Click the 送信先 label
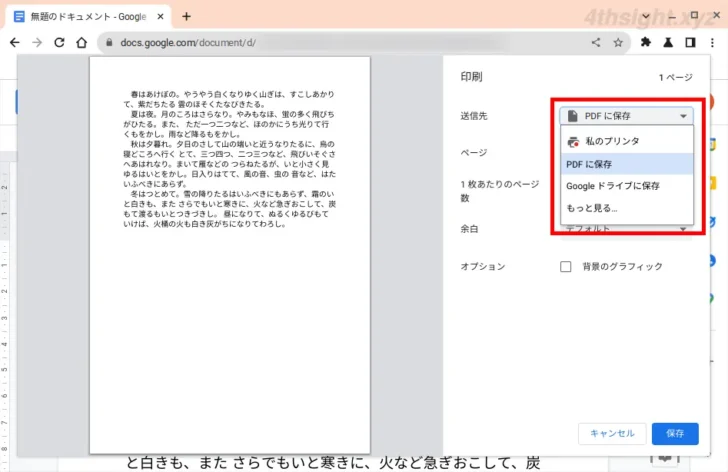The image size is (728, 472). pyautogui.click(x=474, y=116)
